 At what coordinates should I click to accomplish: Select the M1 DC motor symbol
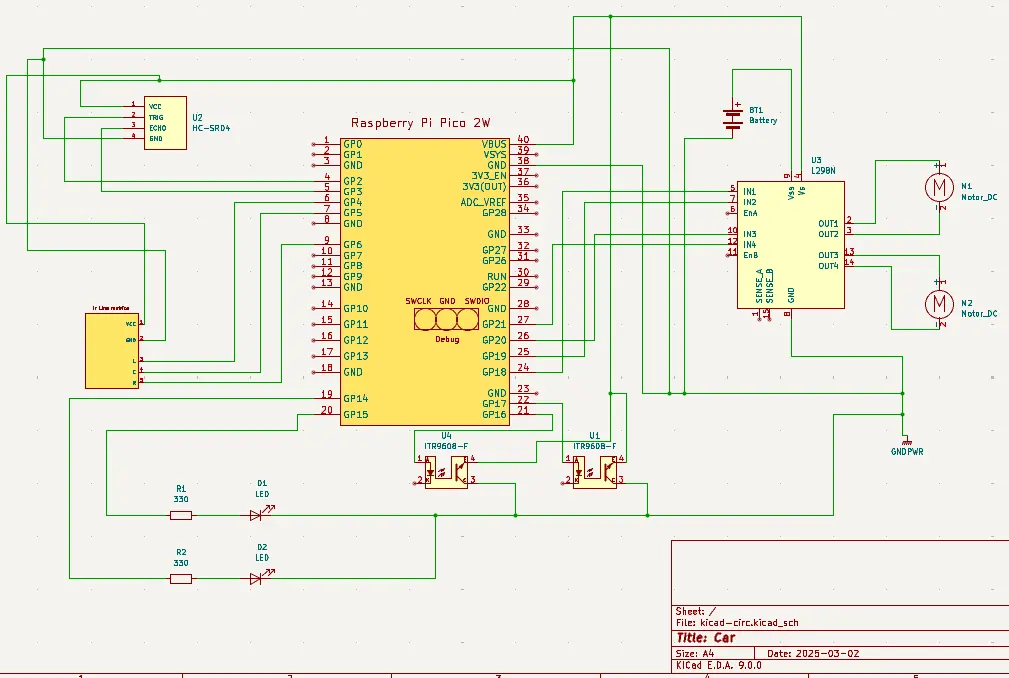pos(939,187)
